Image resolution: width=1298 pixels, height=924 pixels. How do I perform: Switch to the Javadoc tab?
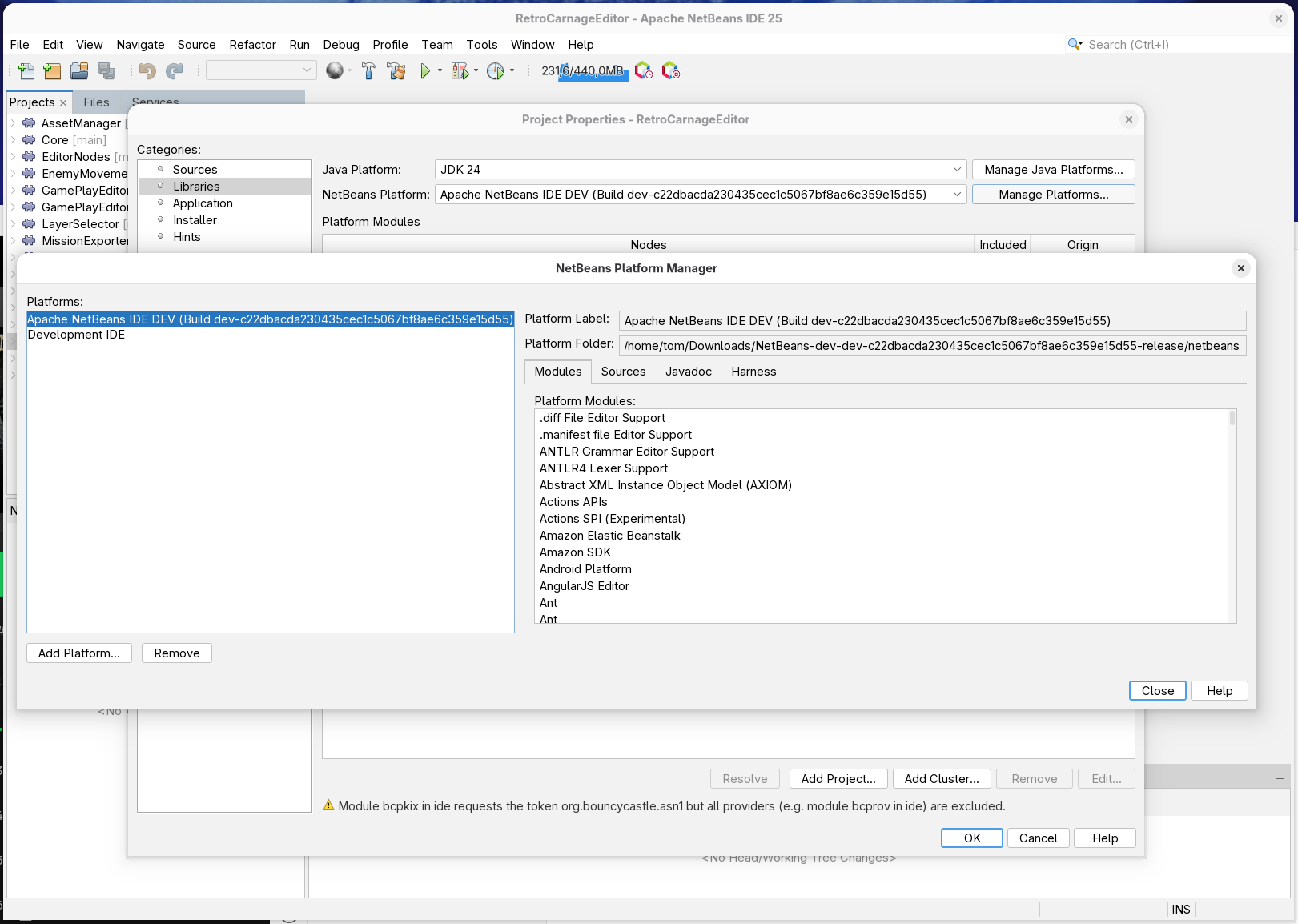click(688, 372)
